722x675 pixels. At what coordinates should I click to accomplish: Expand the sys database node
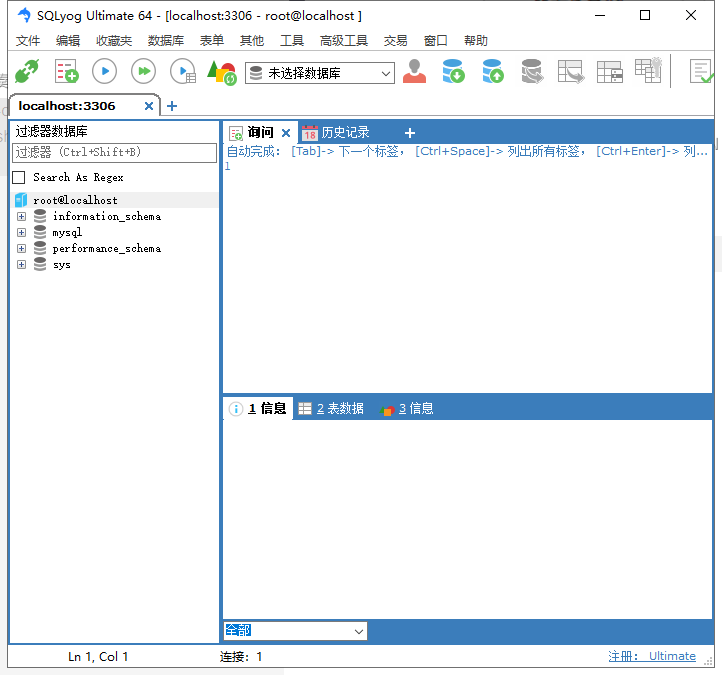pyautogui.click(x=21, y=264)
